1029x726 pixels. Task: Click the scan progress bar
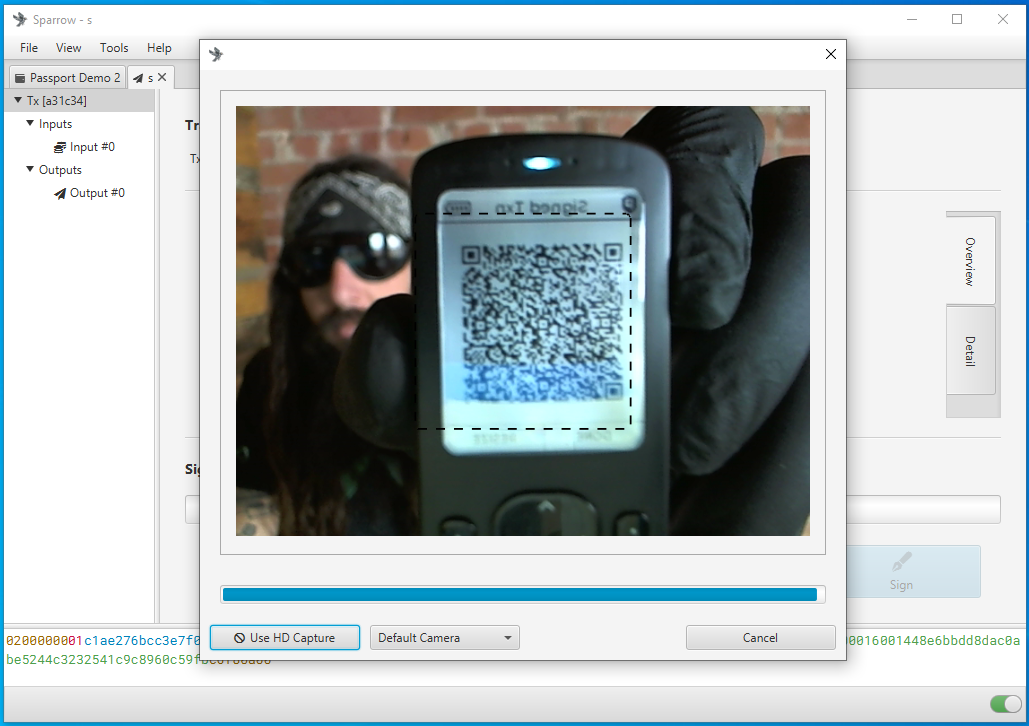coord(522,595)
